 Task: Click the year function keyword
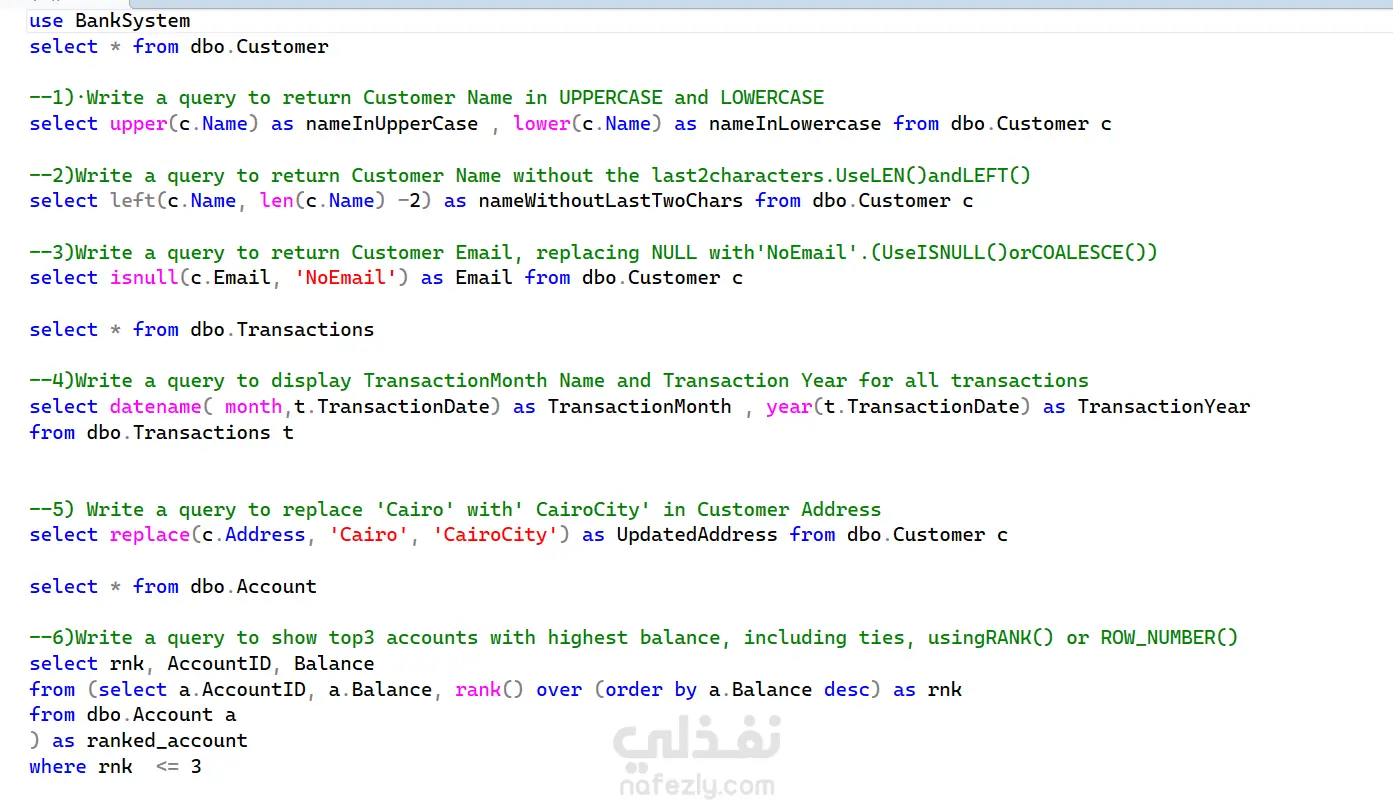pyautogui.click(x=790, y=407)
